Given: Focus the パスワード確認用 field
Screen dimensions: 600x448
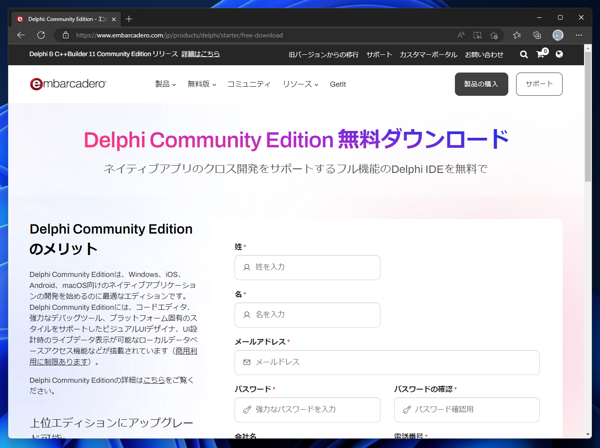Looking at the screenshot, I should pyautogui.click(x=467, y=409).
